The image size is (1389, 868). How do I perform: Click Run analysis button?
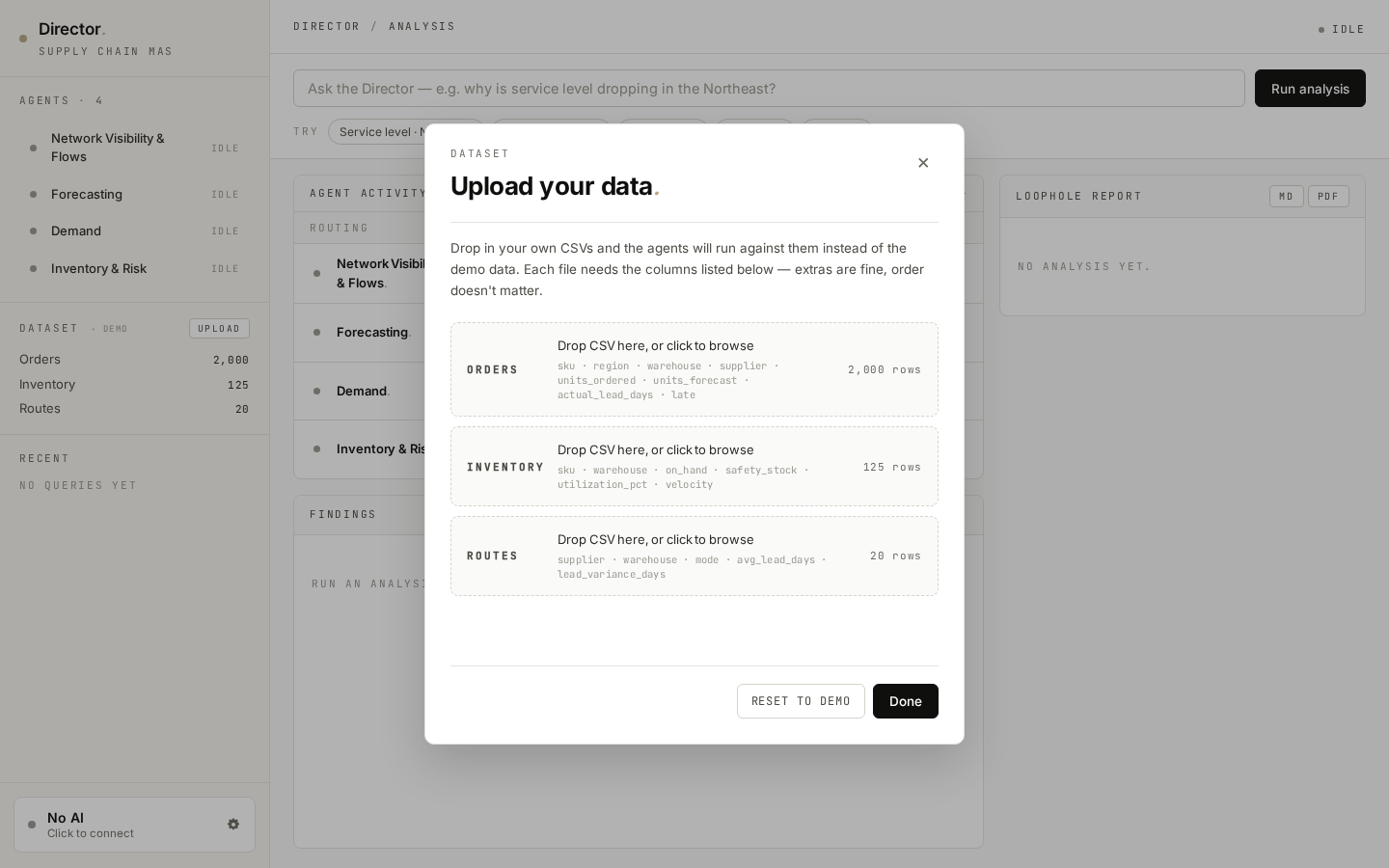1310,89
